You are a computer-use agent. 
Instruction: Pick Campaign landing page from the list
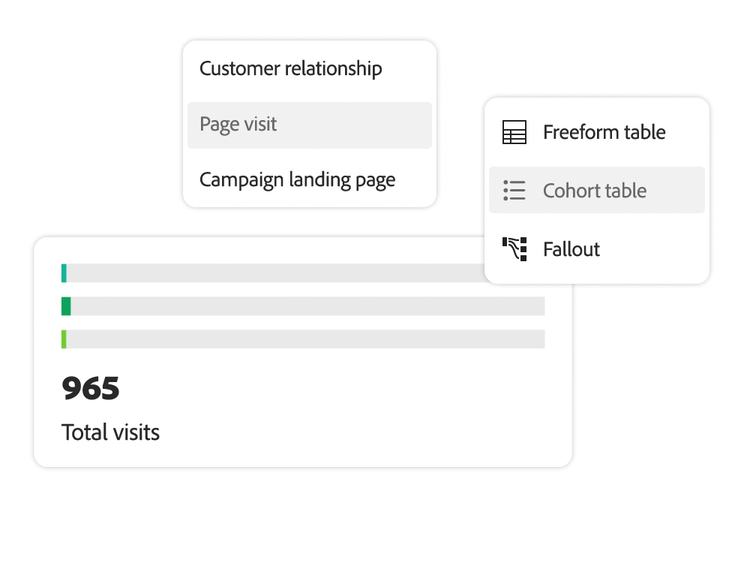click(x=297, y=180)
